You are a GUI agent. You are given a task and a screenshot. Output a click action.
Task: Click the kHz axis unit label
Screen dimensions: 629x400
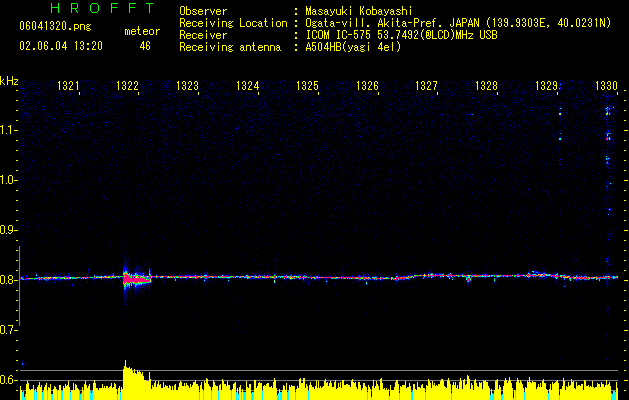click(9, 81)
